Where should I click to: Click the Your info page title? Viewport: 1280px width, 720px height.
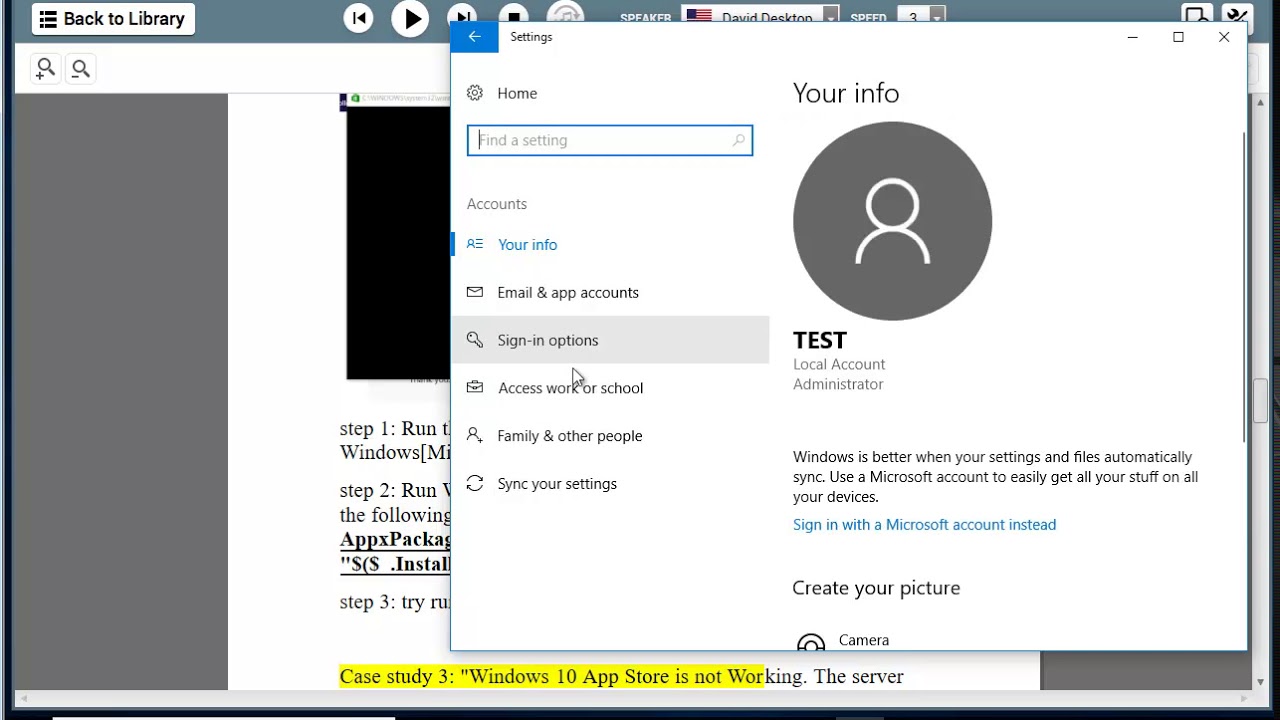click(846, 93)
